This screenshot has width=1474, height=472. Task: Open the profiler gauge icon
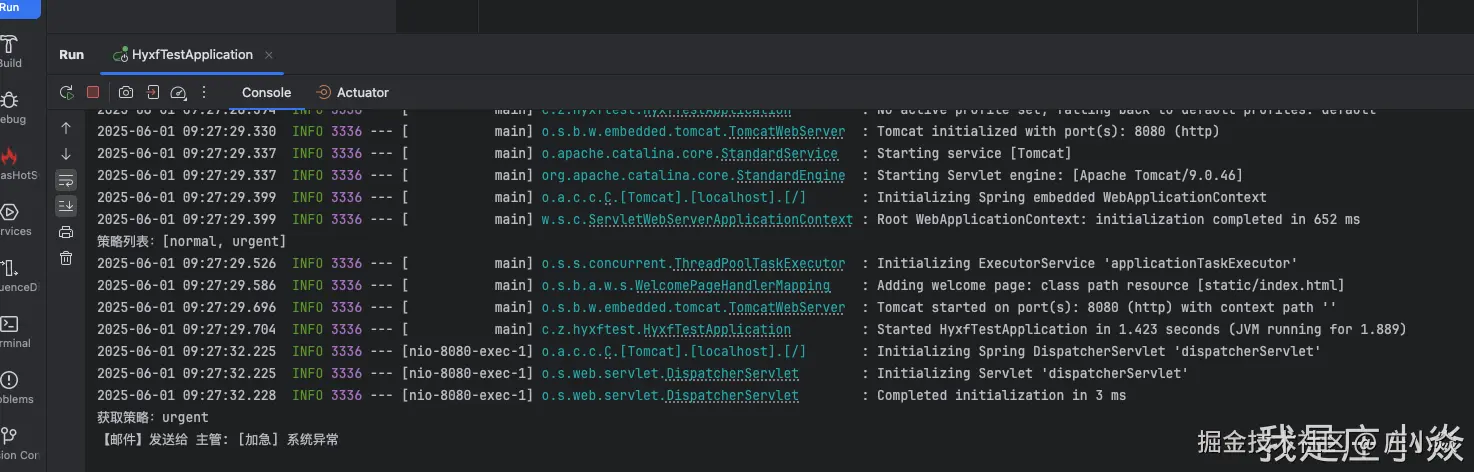coord(179,92)
